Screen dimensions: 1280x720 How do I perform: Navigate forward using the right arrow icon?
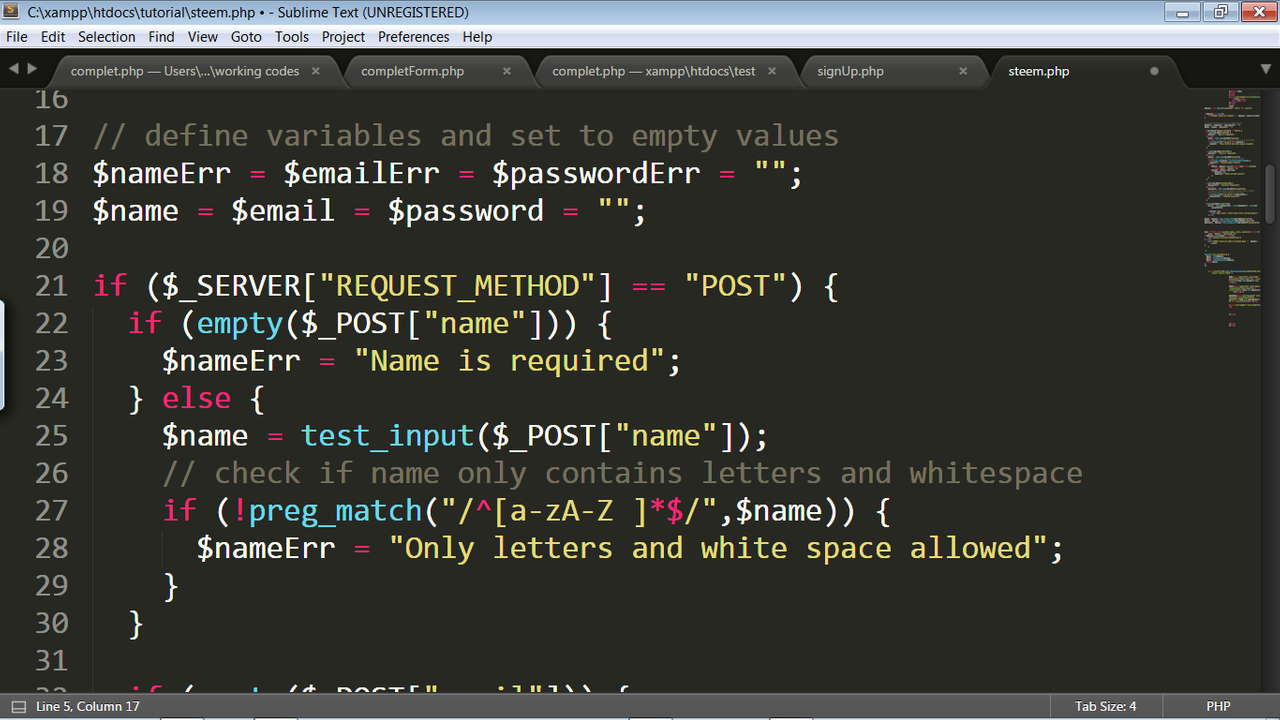pyautogui.click(x=32, y=70)
